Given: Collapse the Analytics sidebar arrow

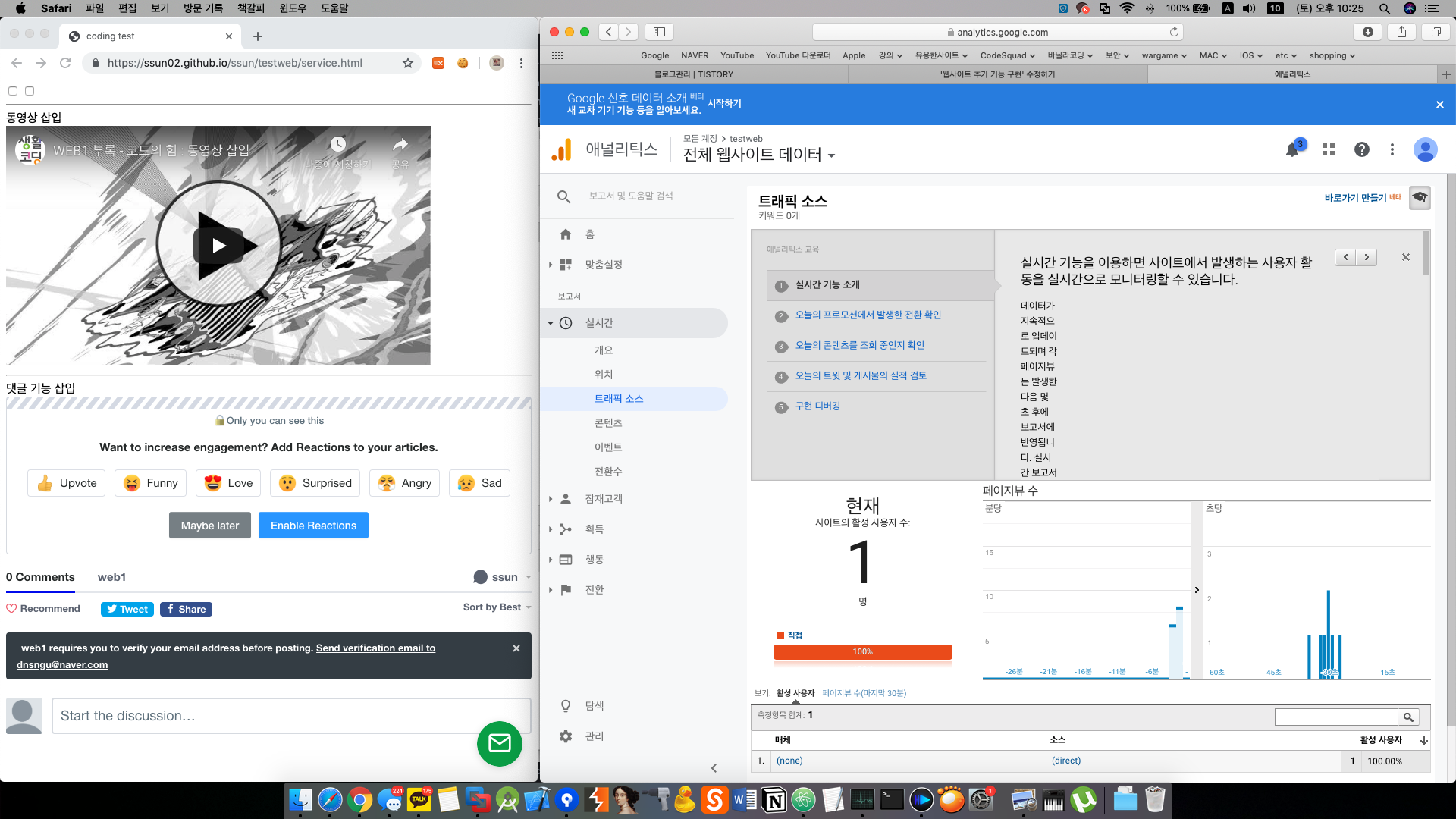Looking at the screenshot, I should click(x=714, y=768).
